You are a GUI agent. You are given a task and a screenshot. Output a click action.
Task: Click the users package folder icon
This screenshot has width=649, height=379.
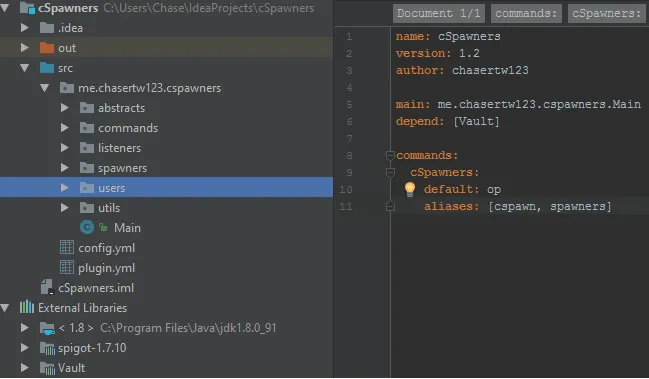tap(87, 187)
